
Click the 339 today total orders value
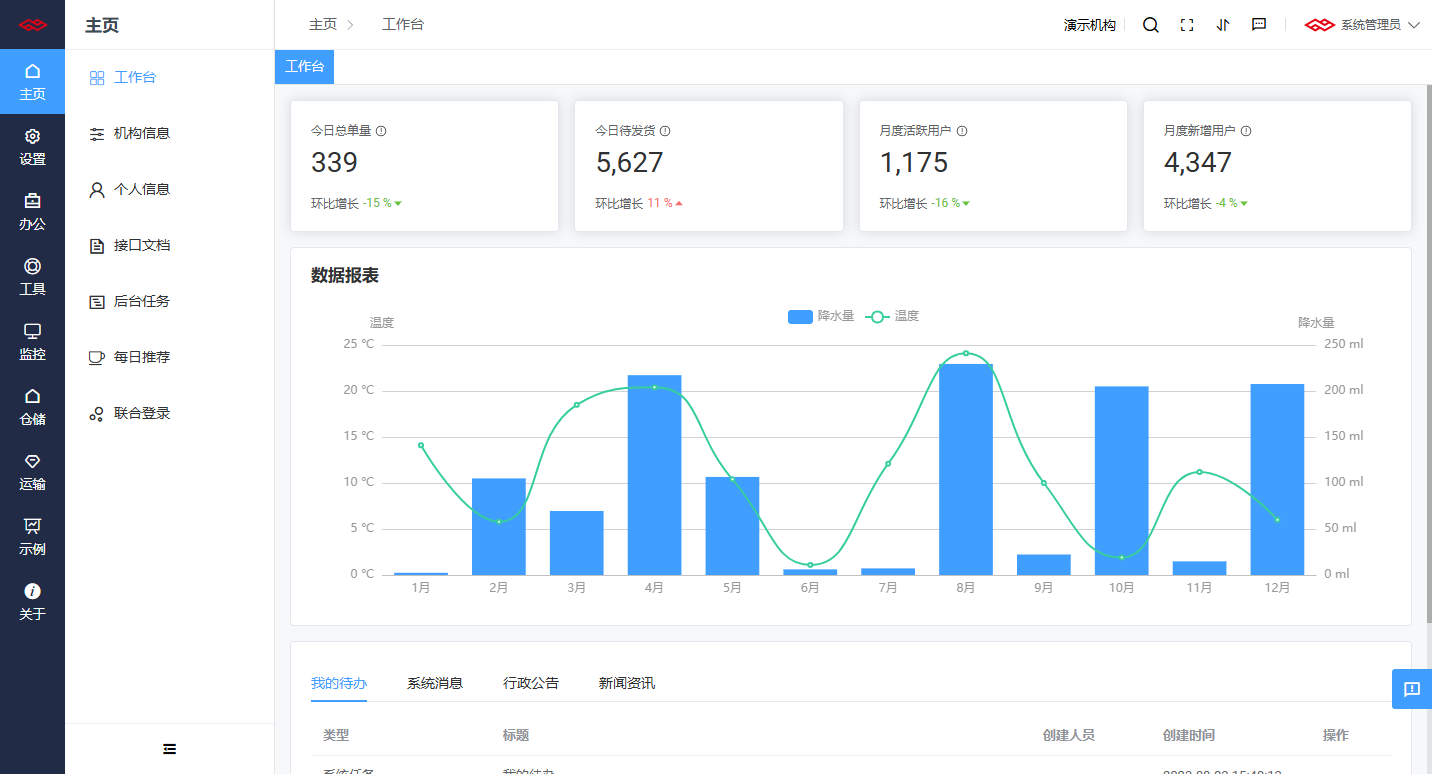[x=334, y=163]
